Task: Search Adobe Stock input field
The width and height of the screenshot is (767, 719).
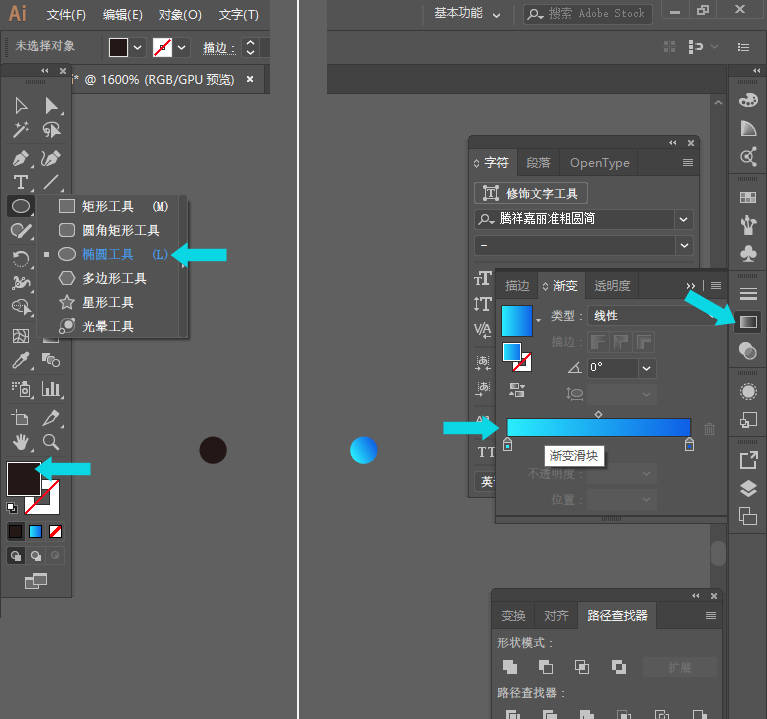Action: [588, 14]
